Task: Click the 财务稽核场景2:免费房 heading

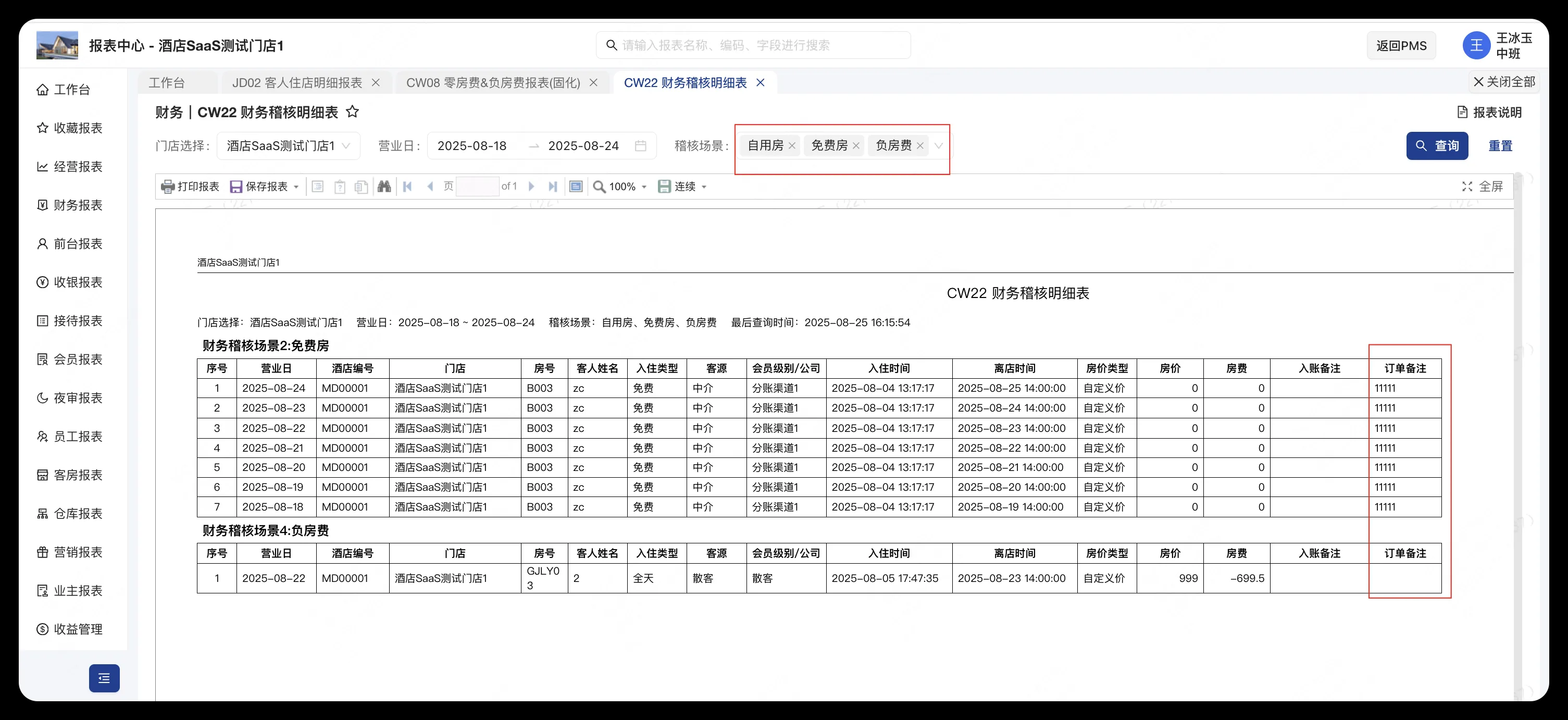Action: click(x=265, y=346)
